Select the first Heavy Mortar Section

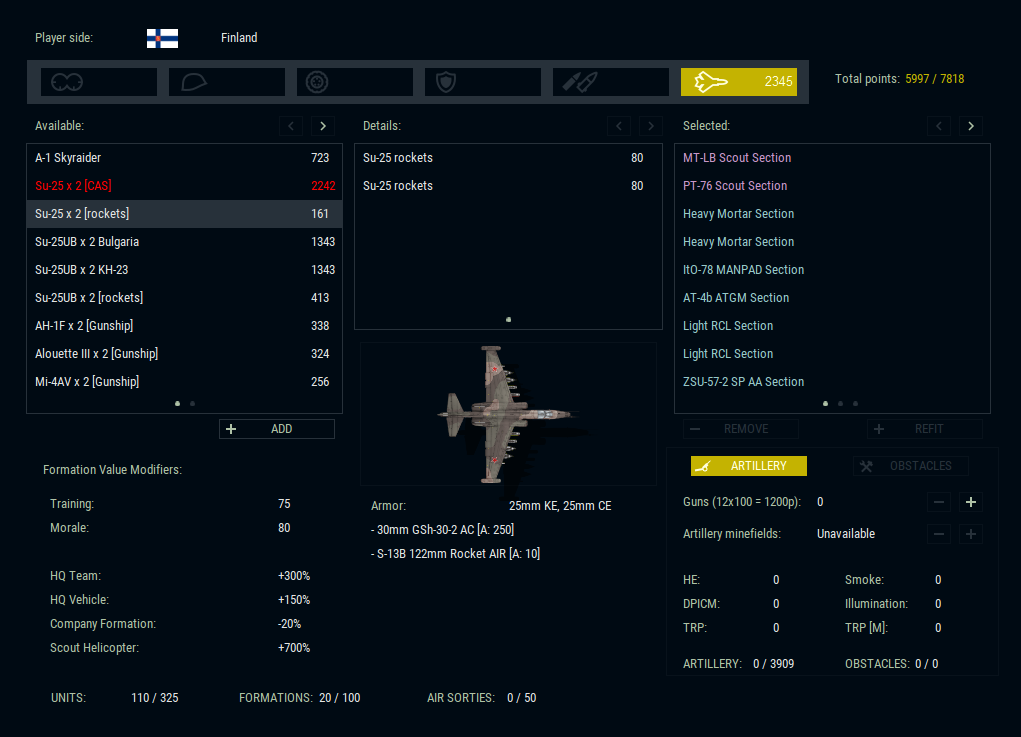(x=832, y=214)
